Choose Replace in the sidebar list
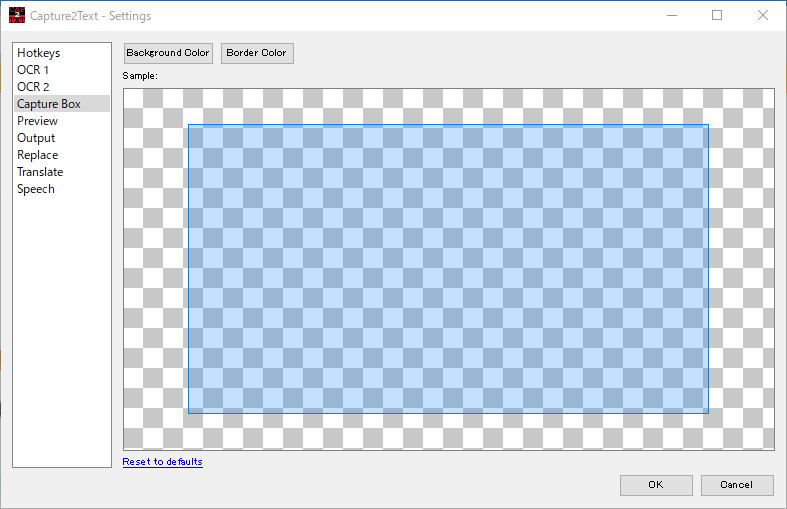The height and width of the screenshot is (509, 787). point(37,155)
